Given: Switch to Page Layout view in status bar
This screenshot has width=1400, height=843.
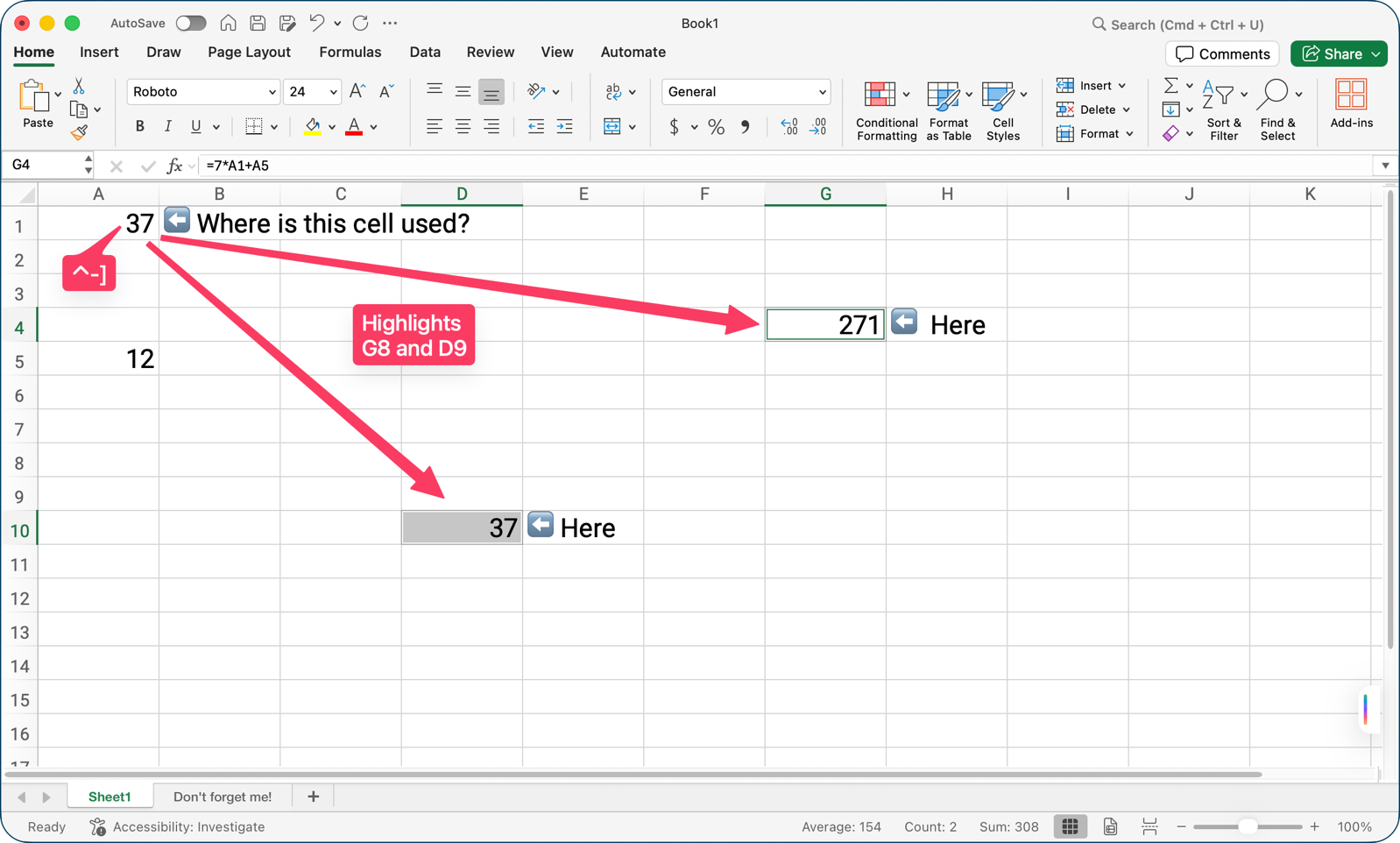Looking at the screenshot, I should [x=1110, y=826].
